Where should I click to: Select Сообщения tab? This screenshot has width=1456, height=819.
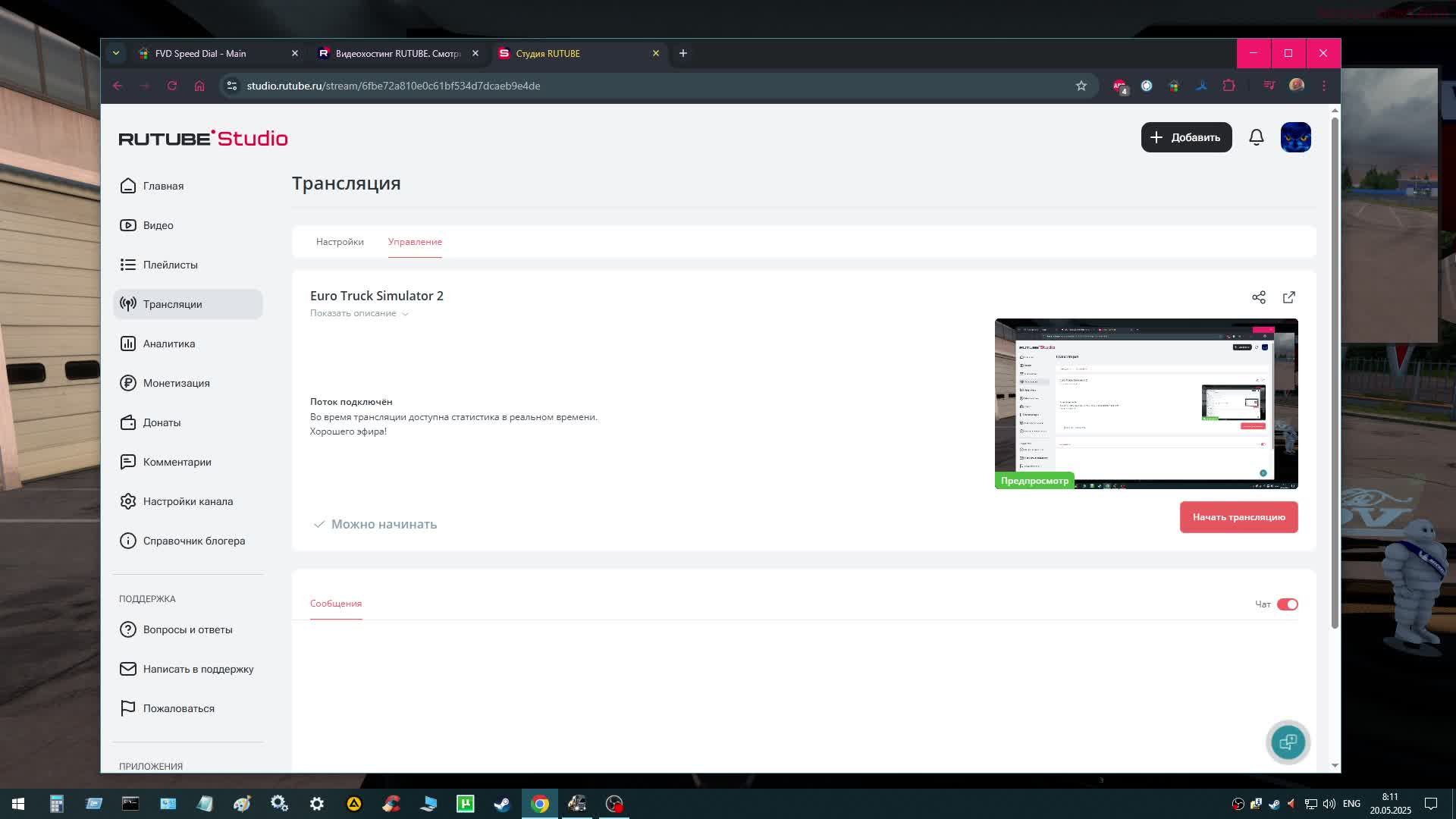click(336, 604)
